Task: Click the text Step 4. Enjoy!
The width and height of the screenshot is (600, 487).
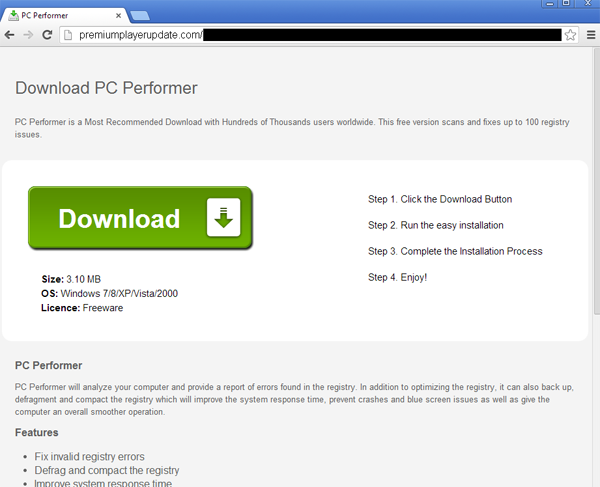Action: [397, 277]
